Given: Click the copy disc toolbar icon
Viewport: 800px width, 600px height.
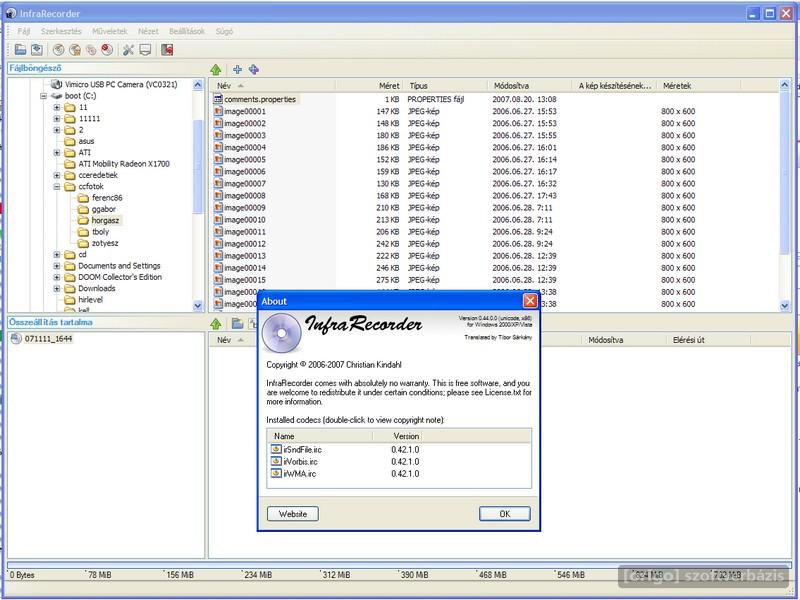Looking at the screenshot, I should [91, 49].
